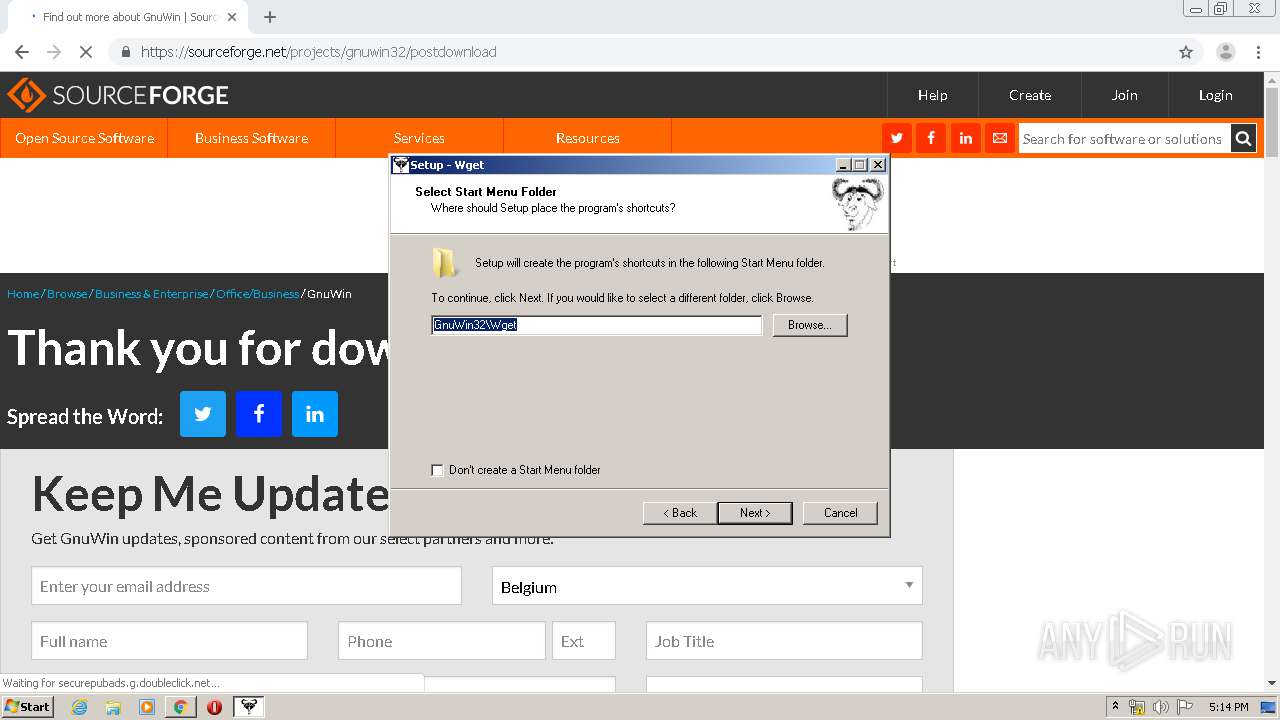Click the Join link
Screen dimensions: 1280x720
tap(1124, 95)
